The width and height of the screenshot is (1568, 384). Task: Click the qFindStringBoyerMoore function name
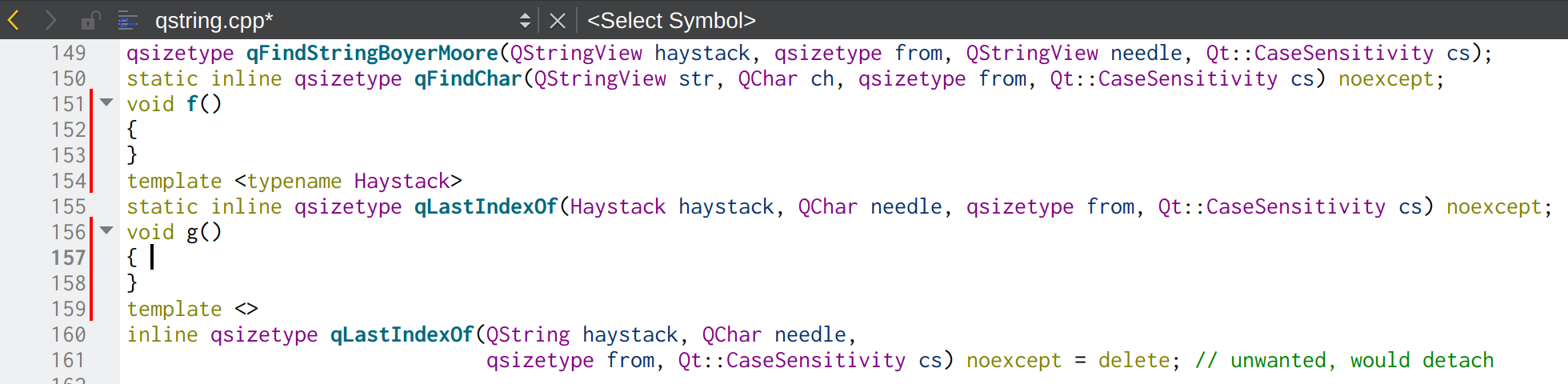(x=372, y=53)
